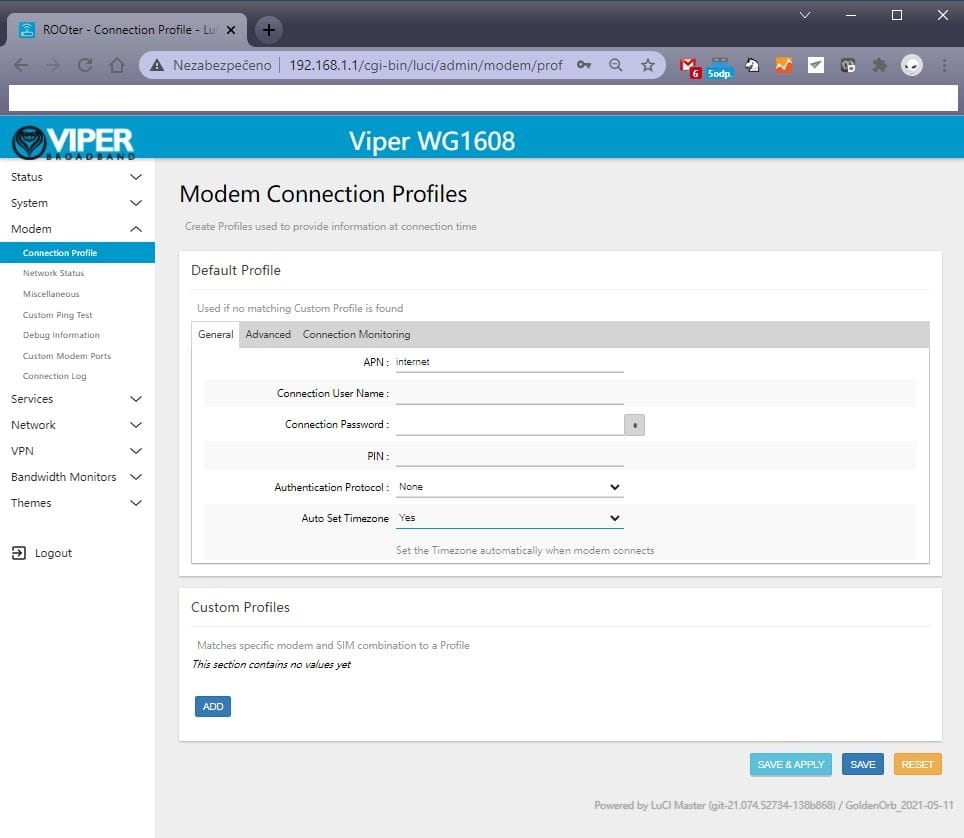Open the zoom magnifier icon in address bar
Screen dimensions: 964x838
click(x=615, y=65)
